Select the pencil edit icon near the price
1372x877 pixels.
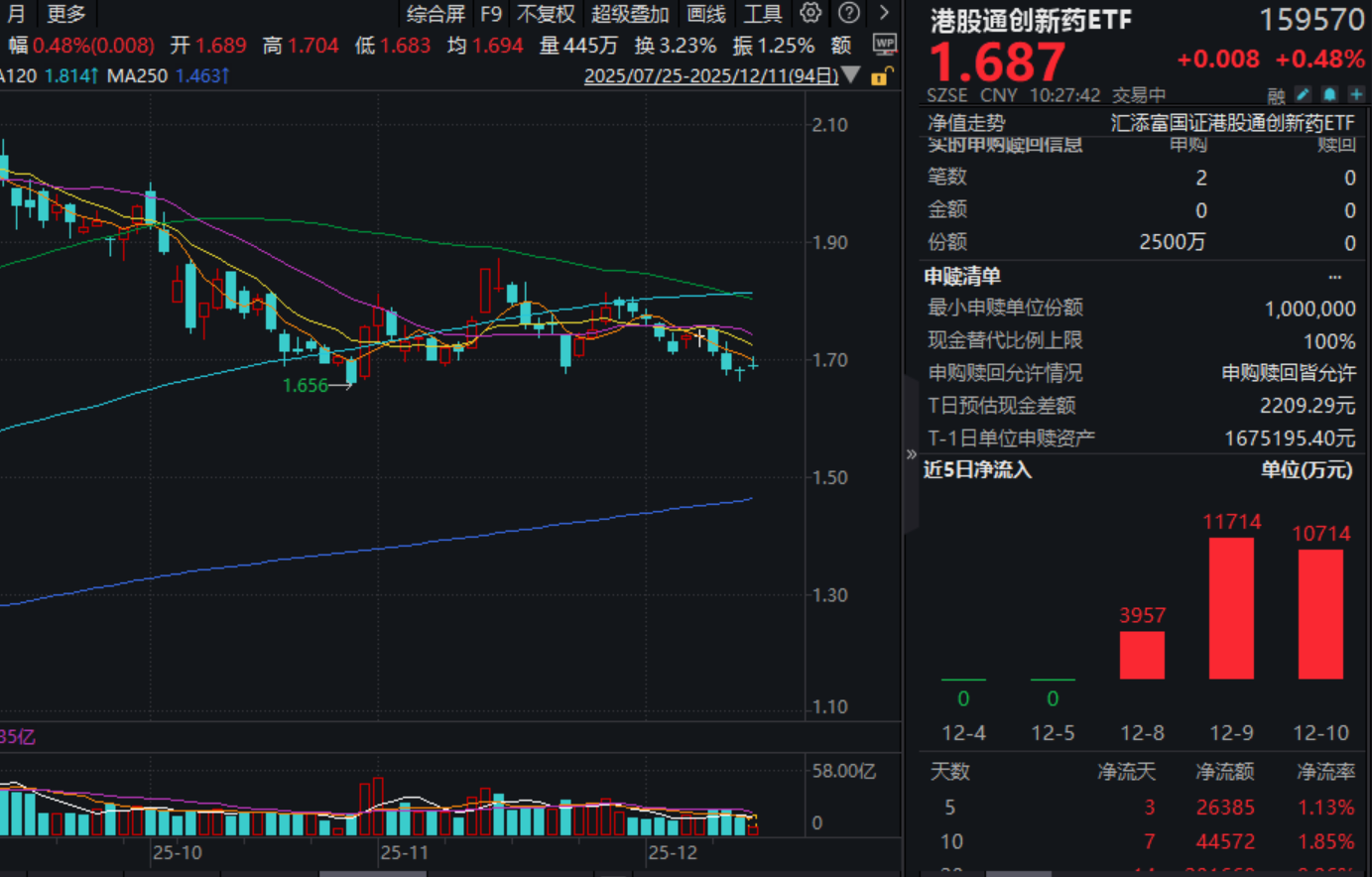click(1304, 94)
